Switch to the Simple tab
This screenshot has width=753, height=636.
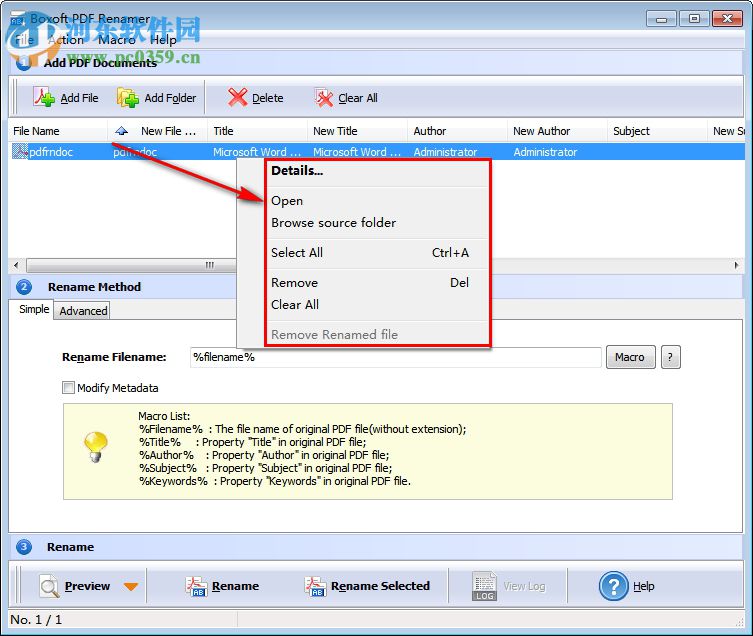click(34, 309)
